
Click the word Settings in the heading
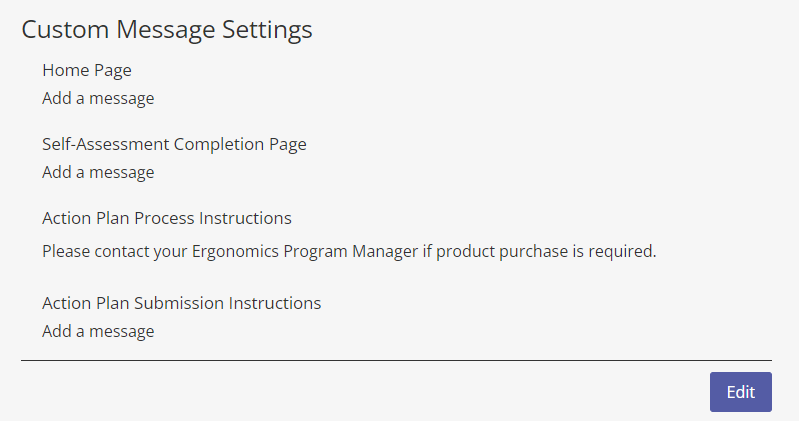click(x=267, y=29)
